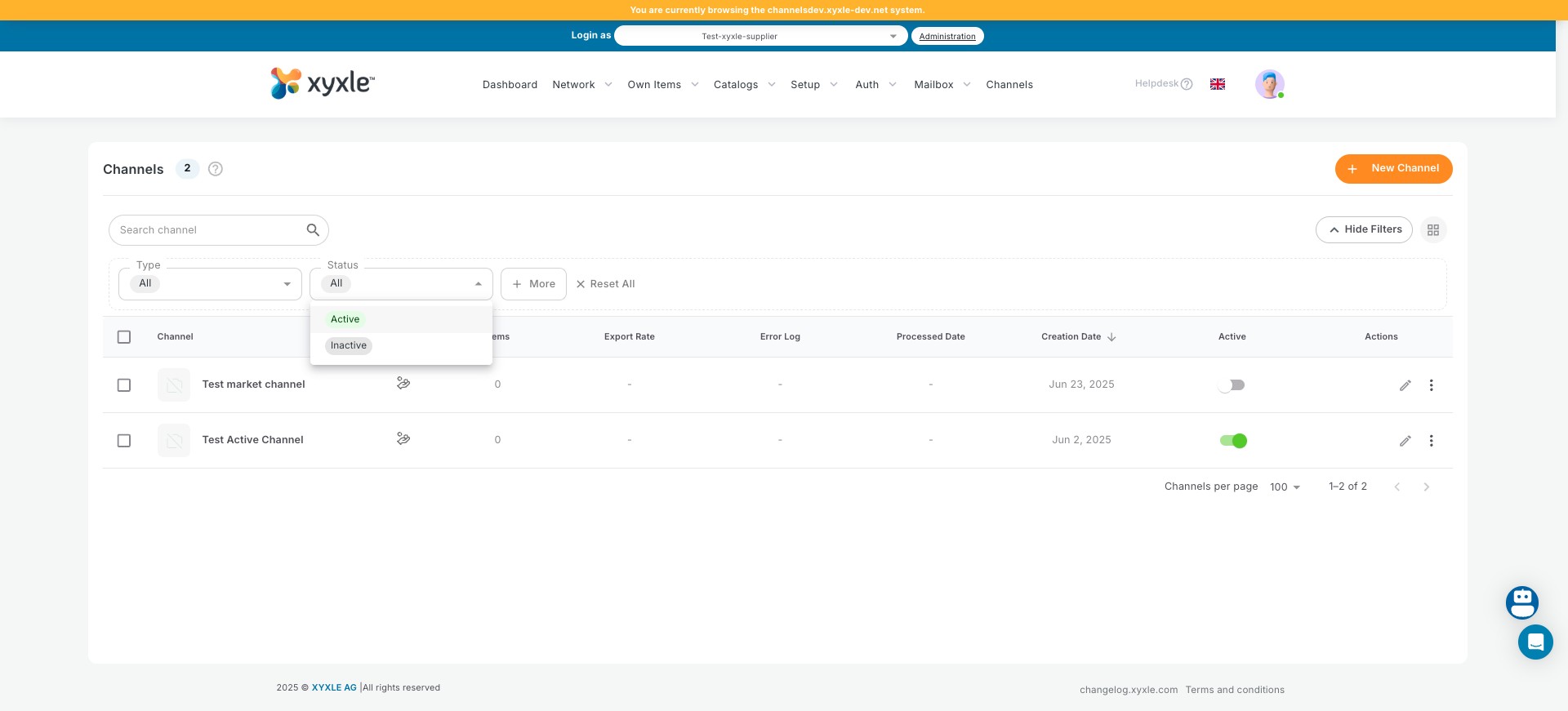Click the Administration link
1568x711 pixels.
tap(947, 36)
